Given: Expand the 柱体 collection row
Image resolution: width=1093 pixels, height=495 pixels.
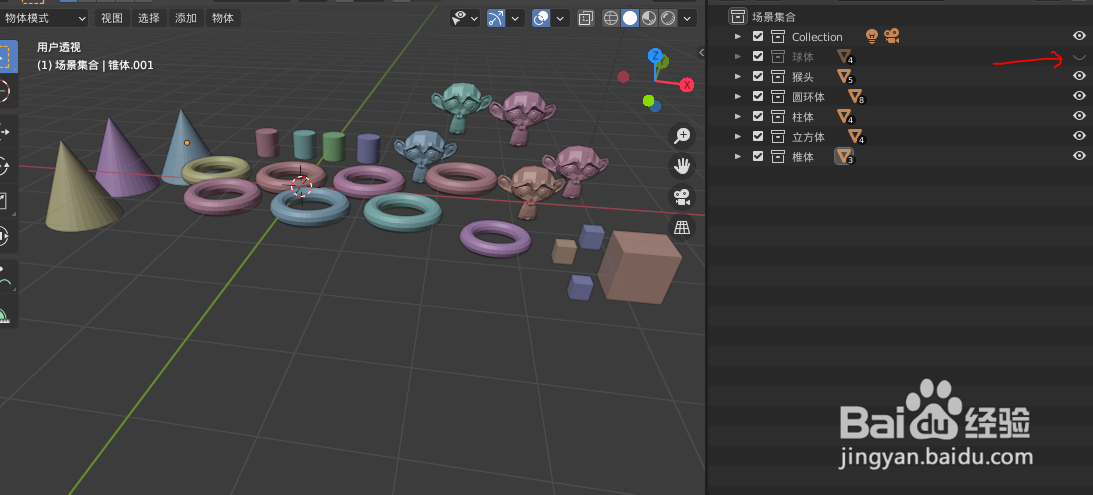Looking at the screenshot, I should coord(738,116).
